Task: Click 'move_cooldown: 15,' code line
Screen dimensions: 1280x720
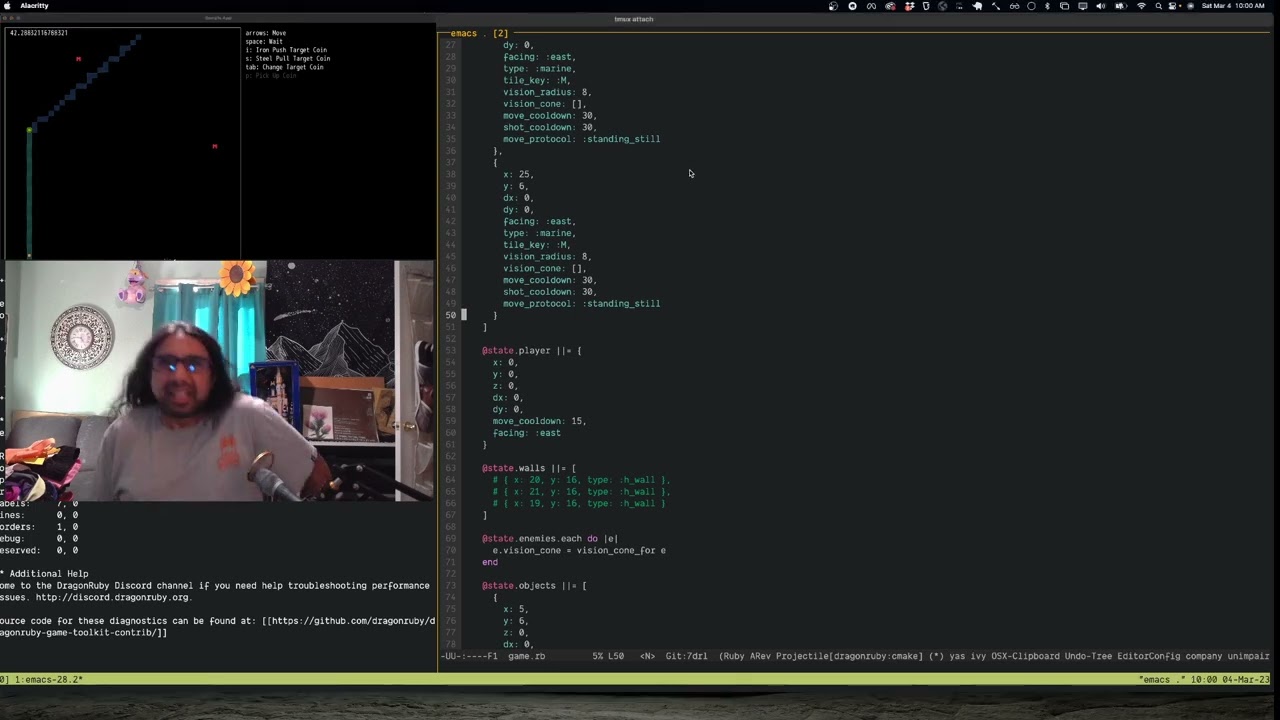Action: (539, 421)
